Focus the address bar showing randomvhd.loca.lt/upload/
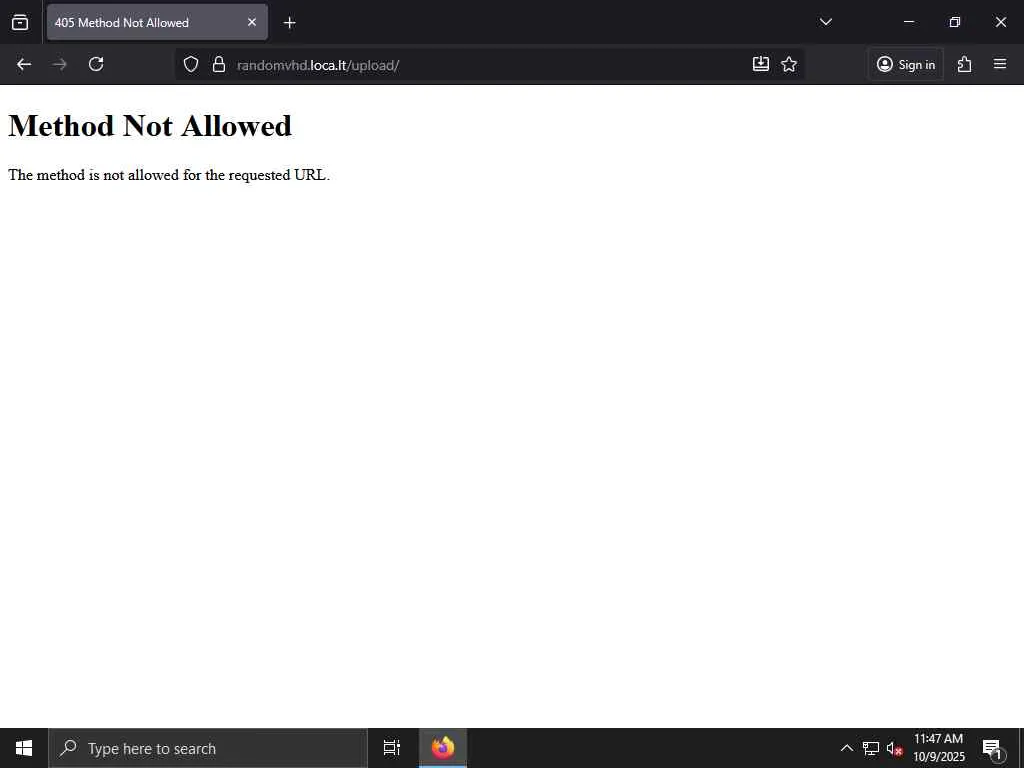The image size is (1024, 768). pyautogui.click(x=490, y=65)
